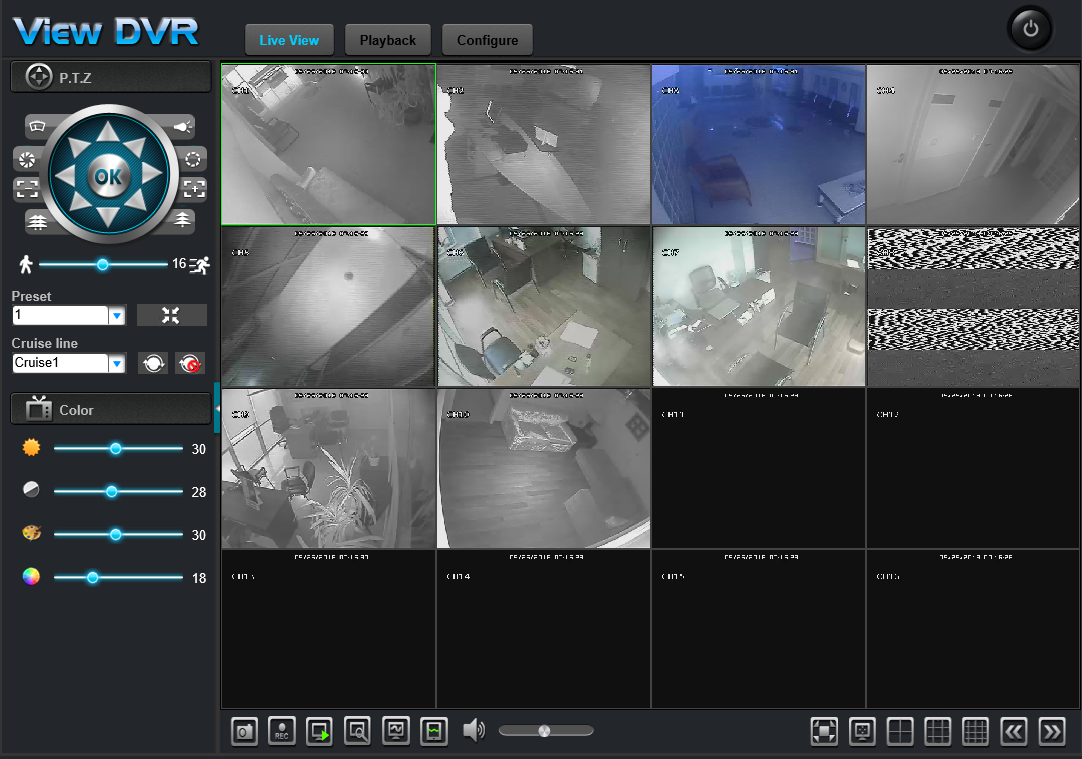Start recording with the REC button

coord(282,731)
